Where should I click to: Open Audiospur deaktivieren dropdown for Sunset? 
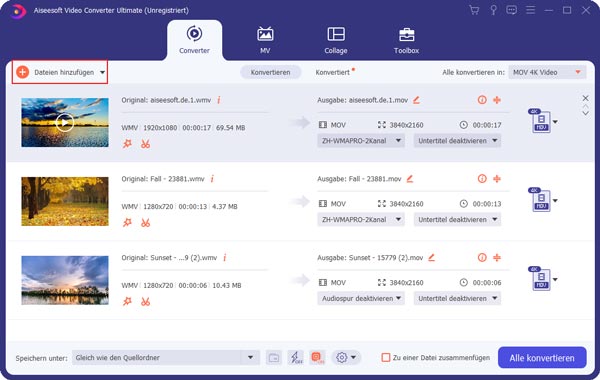tap(361, 298)
